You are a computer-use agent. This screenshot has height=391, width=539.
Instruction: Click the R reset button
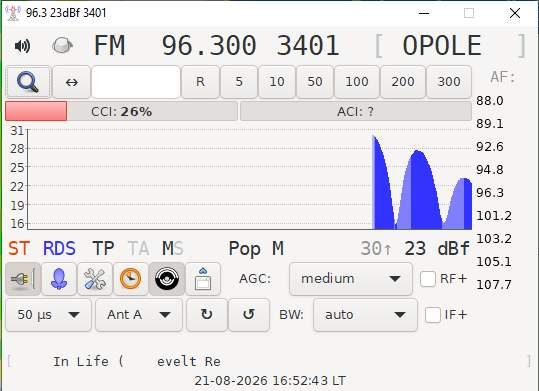point(200,82)
